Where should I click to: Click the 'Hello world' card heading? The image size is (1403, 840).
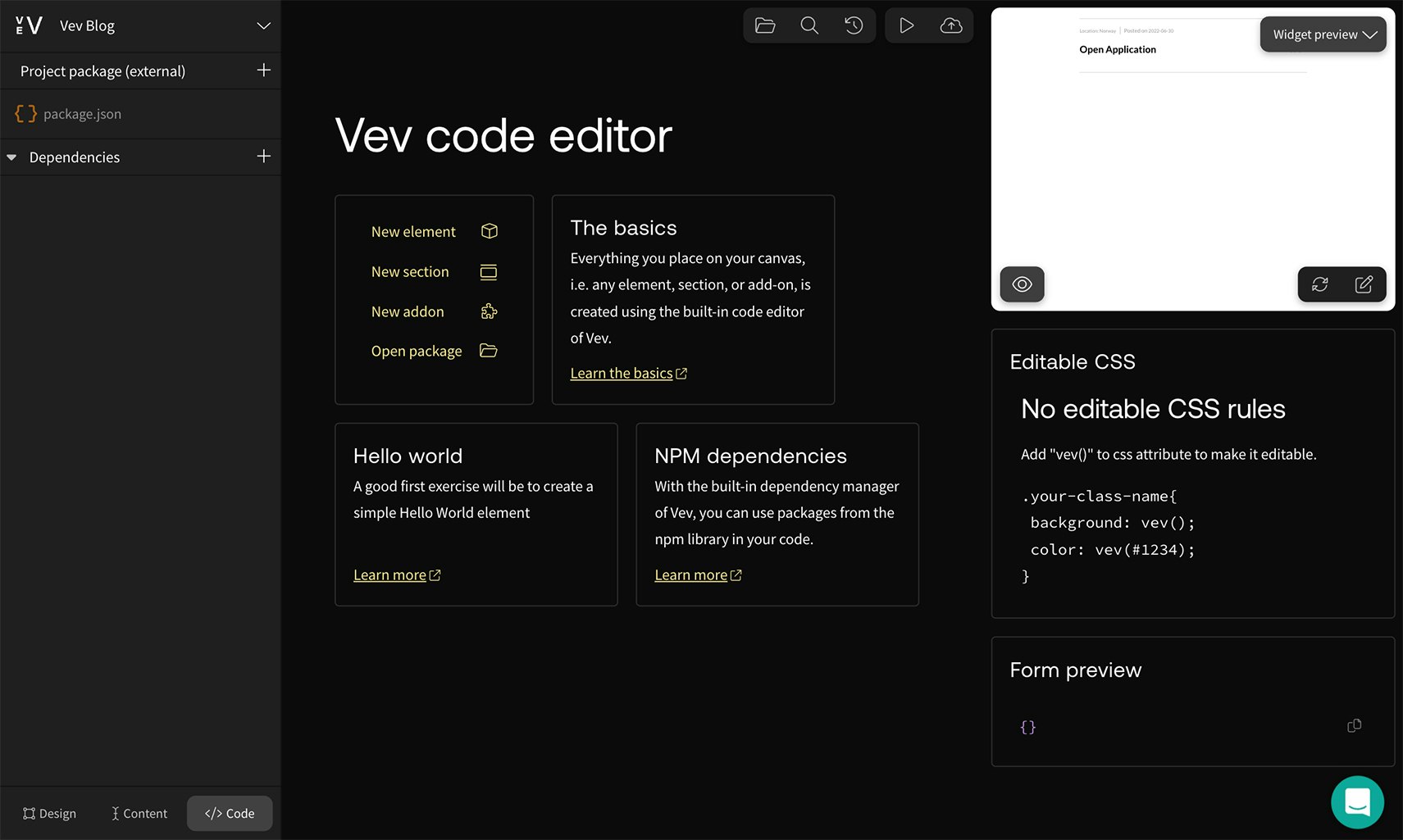[408, 456]
